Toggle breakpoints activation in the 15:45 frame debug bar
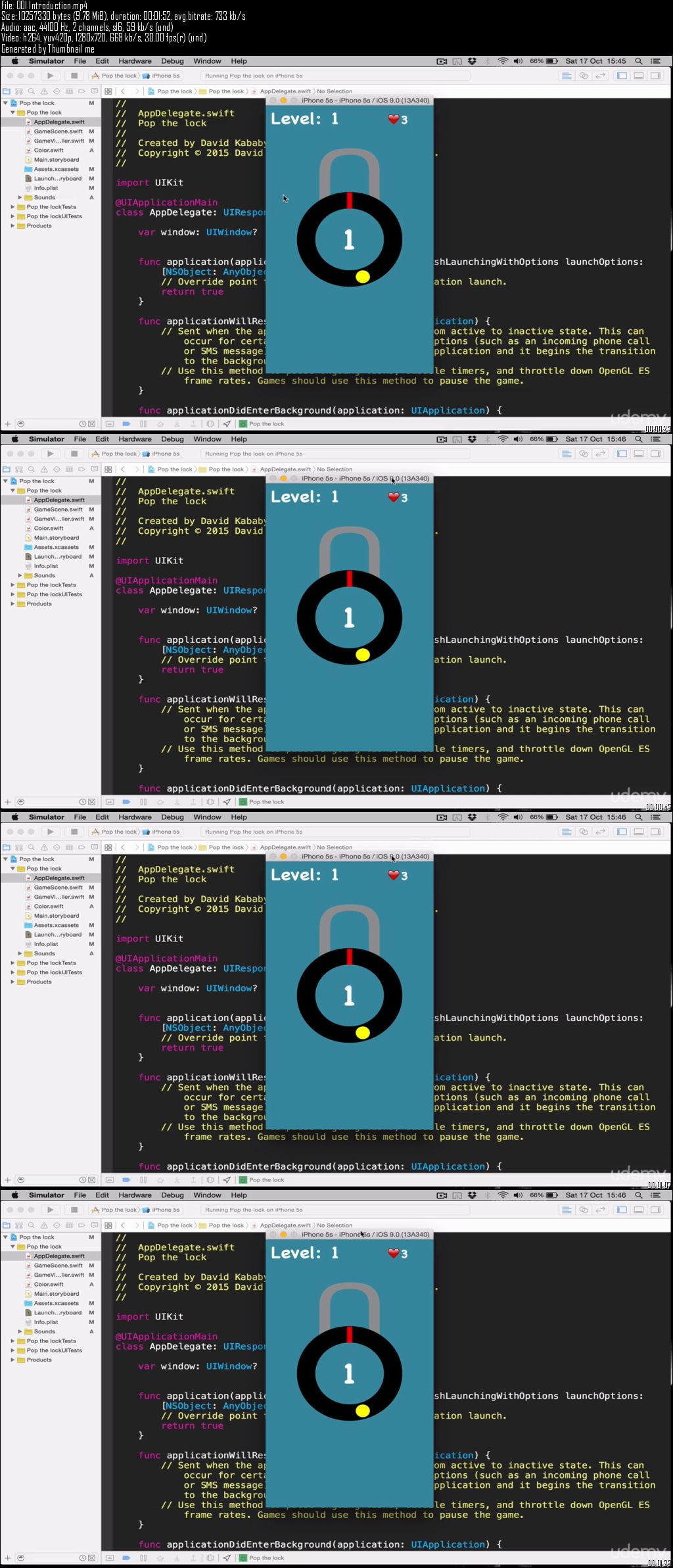Screen dimensions: 673x1568 pos(126,424)
